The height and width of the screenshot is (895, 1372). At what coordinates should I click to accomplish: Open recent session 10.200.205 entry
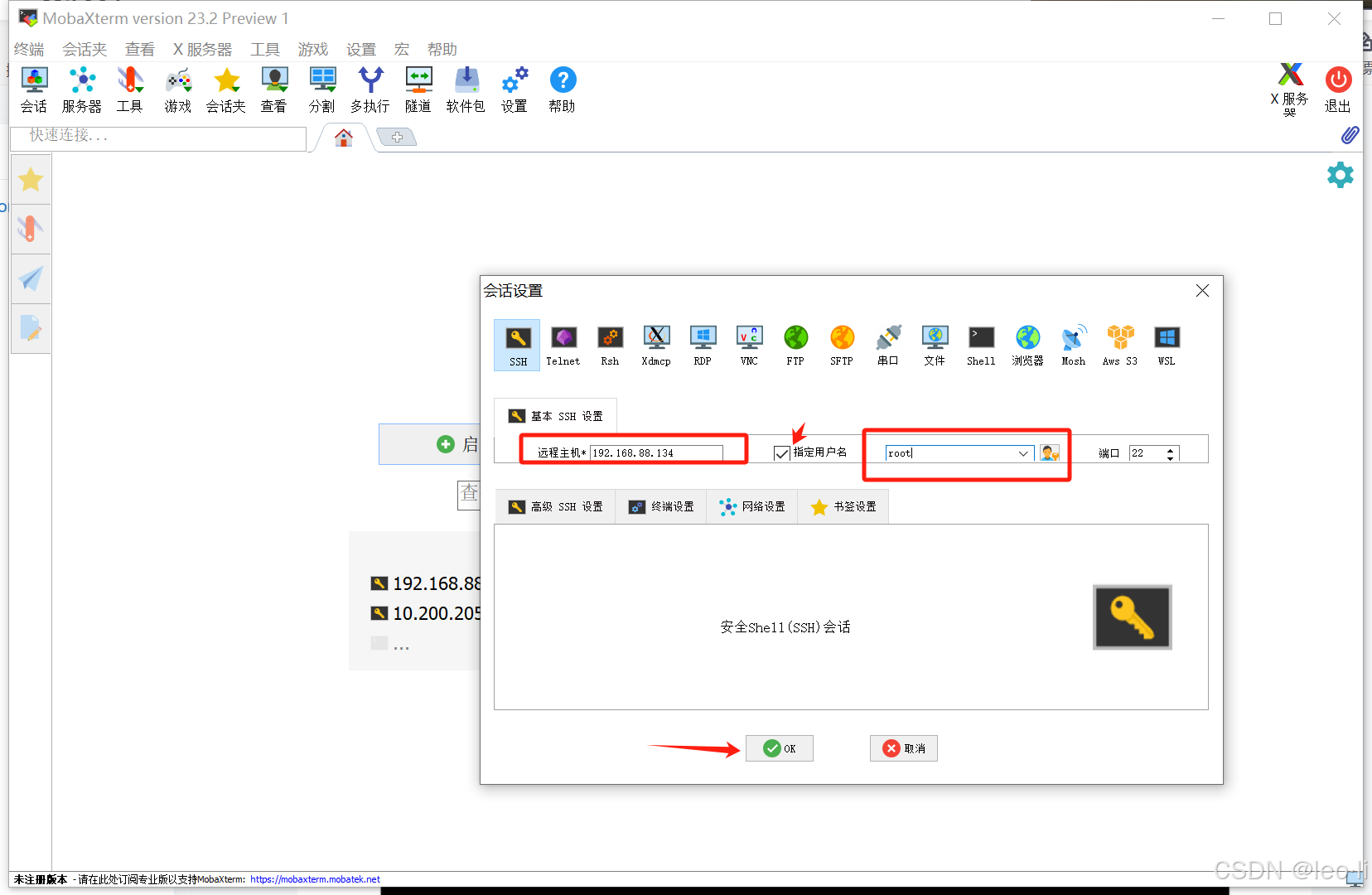click(426, 613)
